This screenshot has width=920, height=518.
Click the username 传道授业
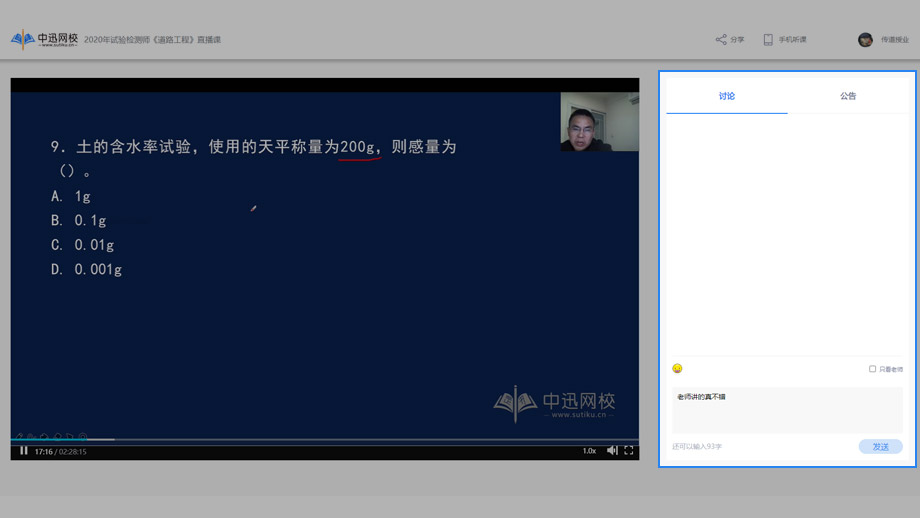pos(894,40)
